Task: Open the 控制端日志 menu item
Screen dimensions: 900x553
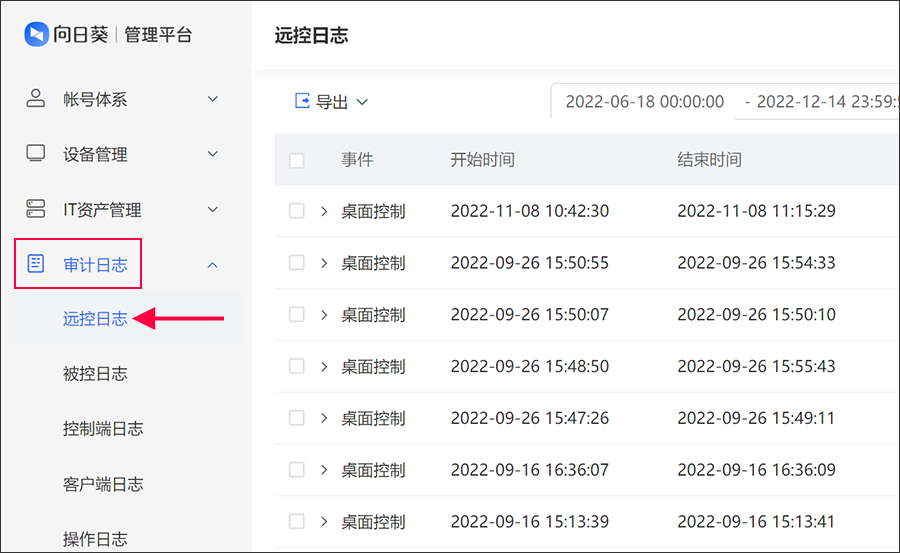Action: tap(103, 428)
